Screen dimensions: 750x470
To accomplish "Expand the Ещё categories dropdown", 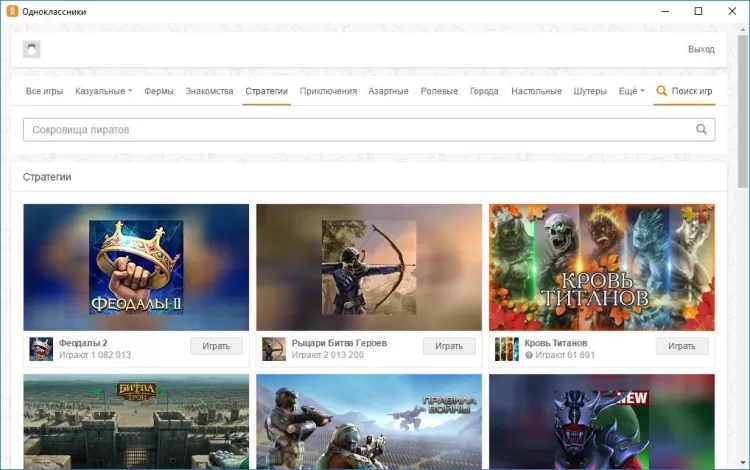I will tap(631, 91).
